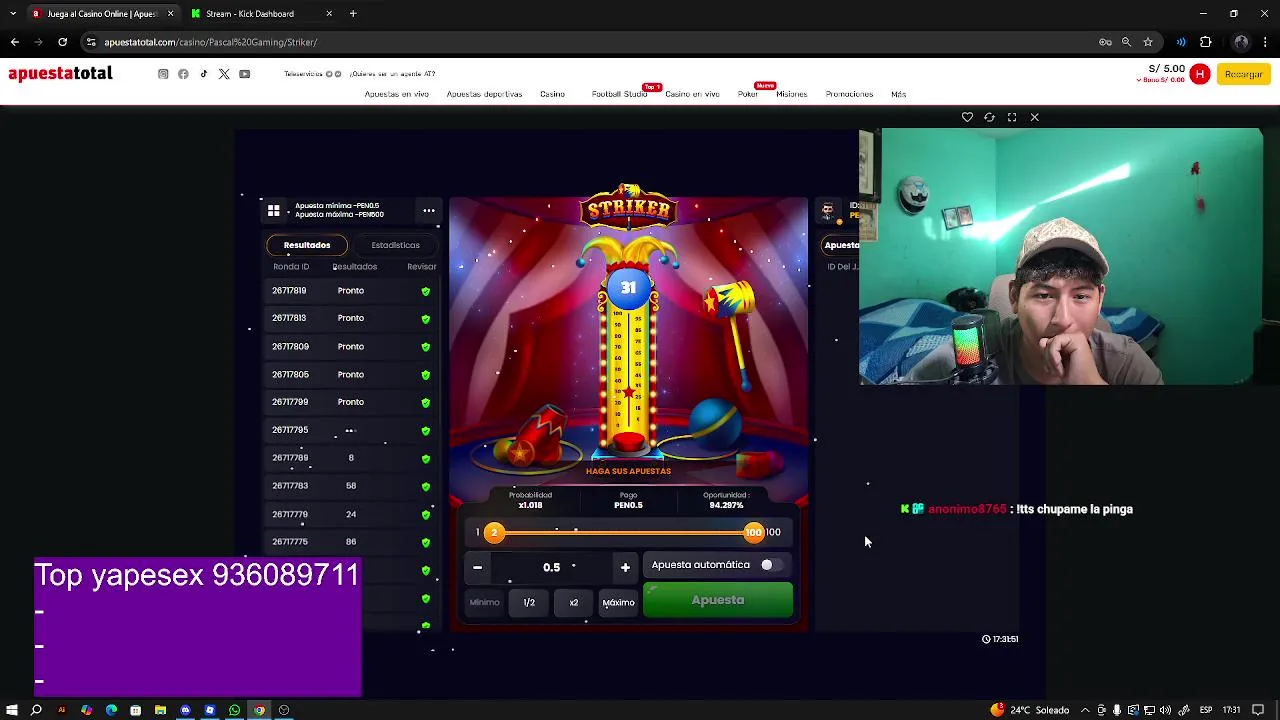Screen dimensions: 1280x720
Task: Click the address bar URL
Action: click(x=210, y=42)
